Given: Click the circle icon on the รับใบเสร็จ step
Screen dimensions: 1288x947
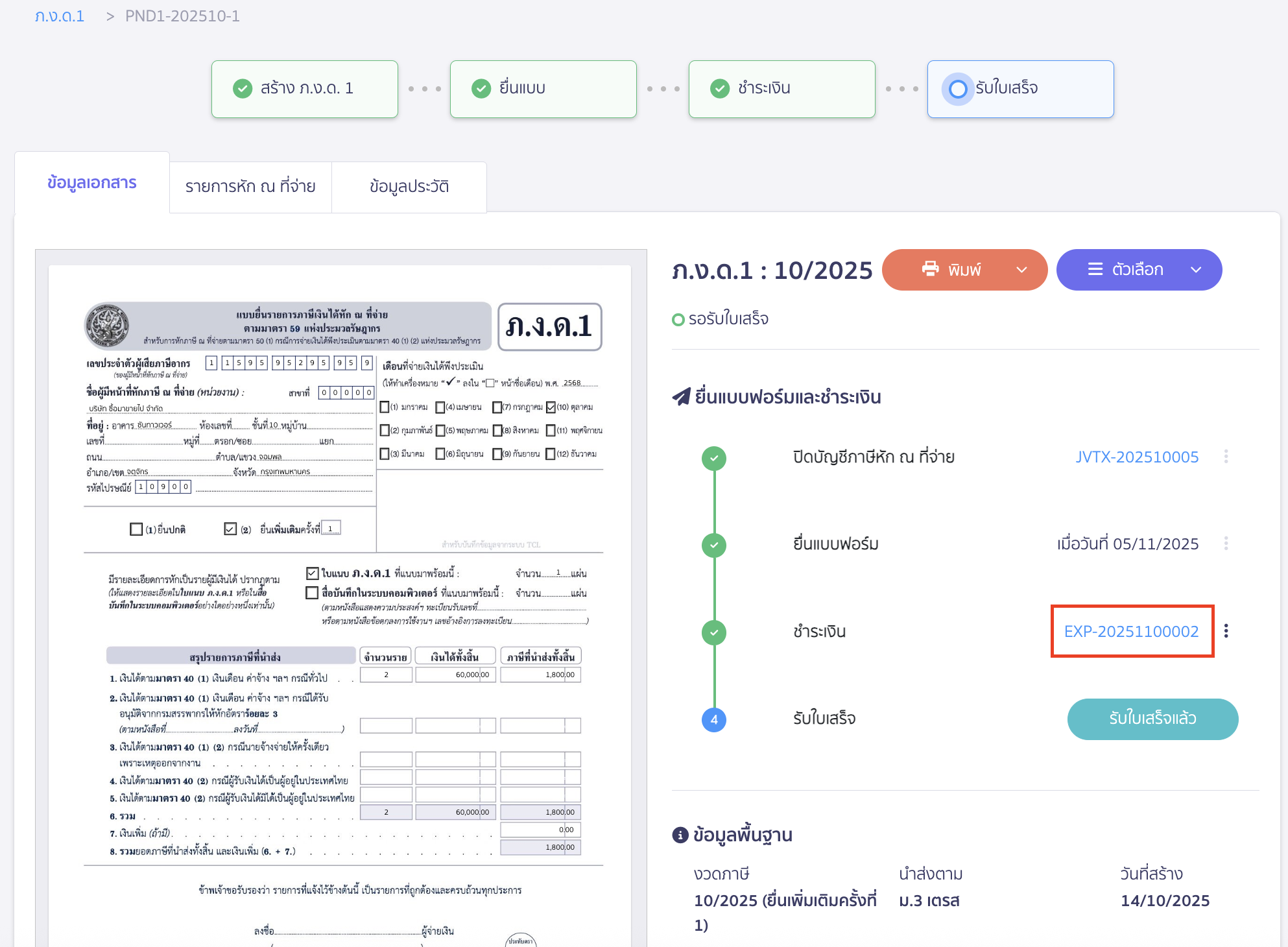Looking at the screenshot, I should coord(957,89).
